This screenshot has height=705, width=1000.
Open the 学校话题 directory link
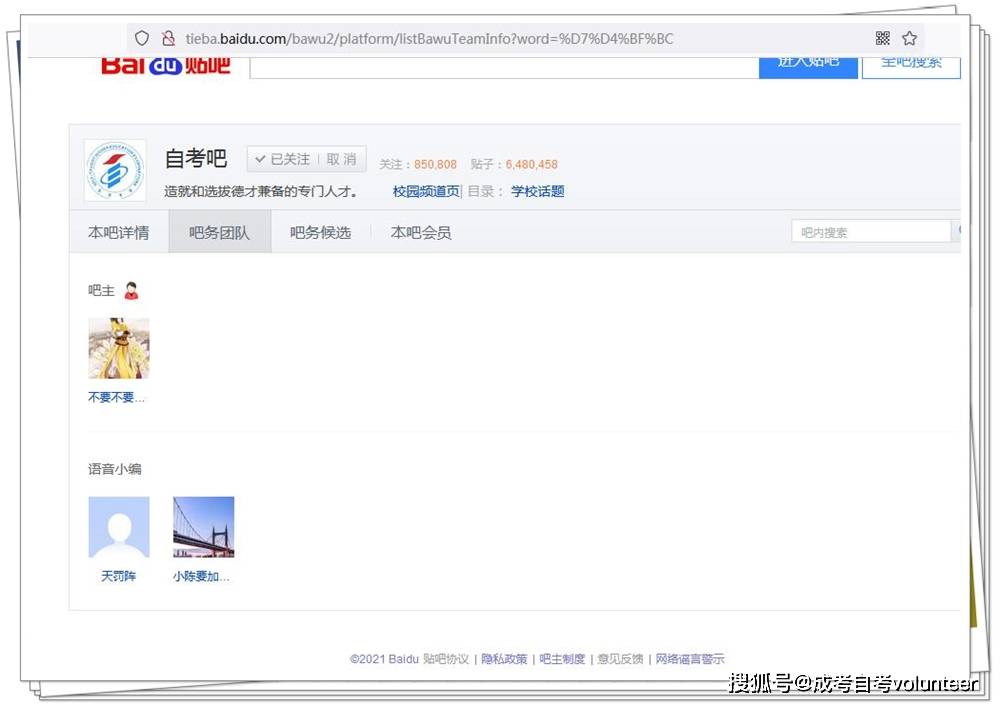click(x=537, y=191)
